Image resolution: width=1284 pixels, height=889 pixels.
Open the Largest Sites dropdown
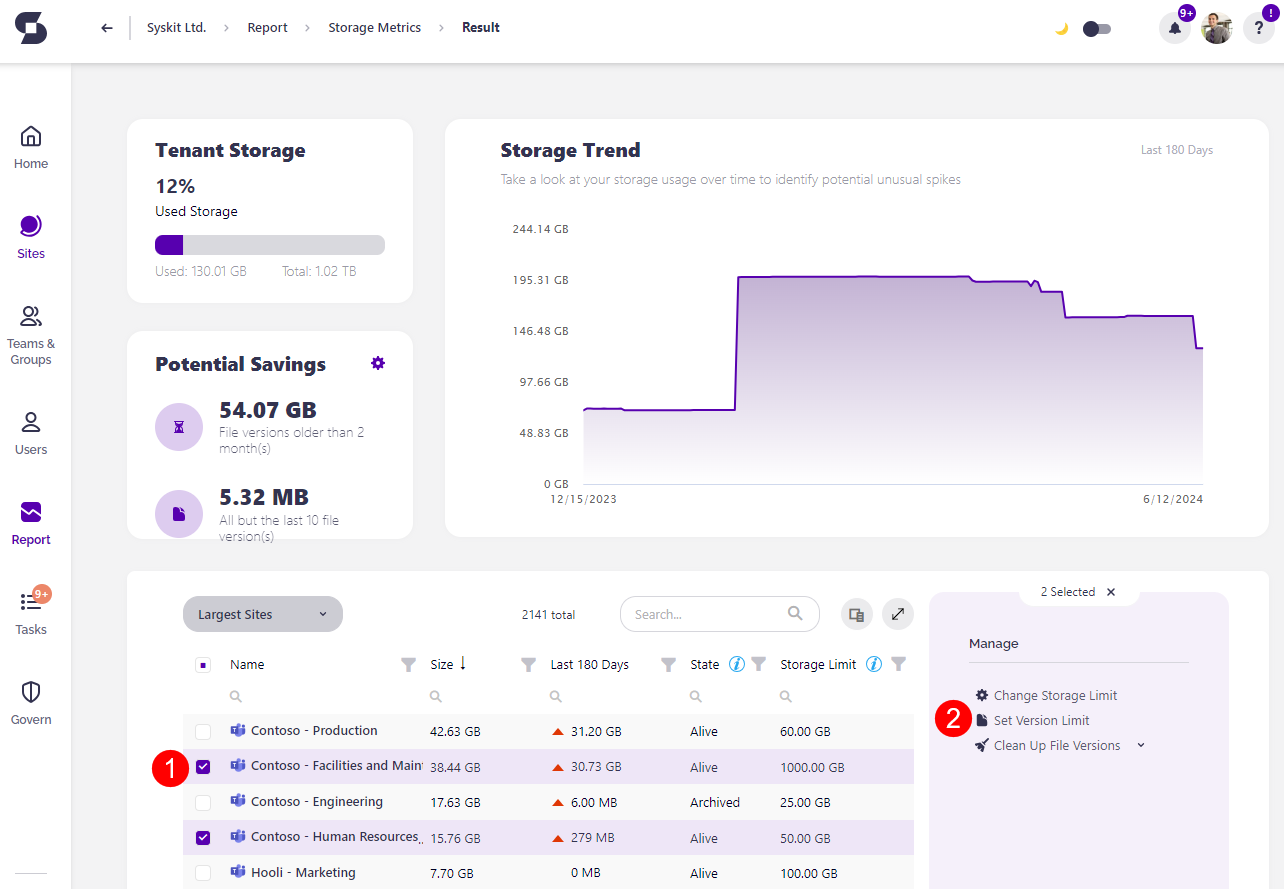pyautogui.click(x=262, y=613)
